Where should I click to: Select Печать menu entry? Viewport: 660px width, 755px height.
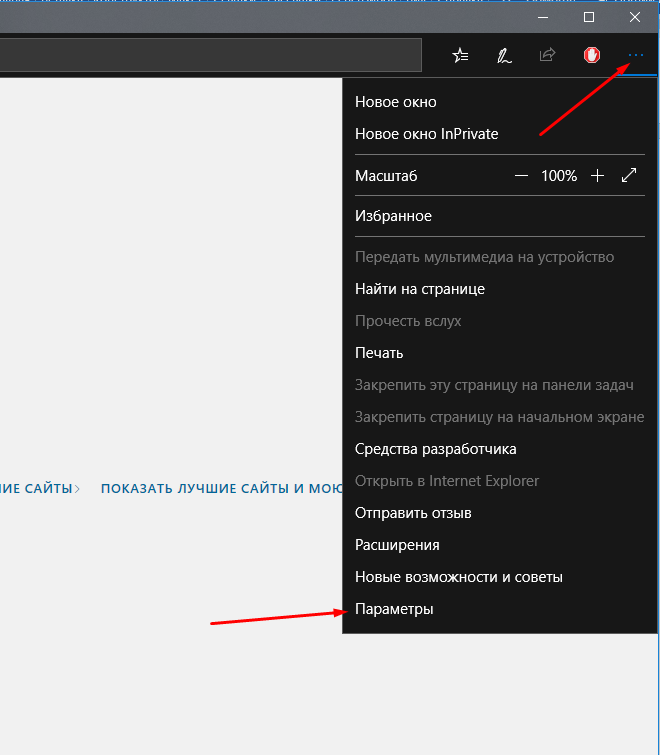pyautogui.click(x=500, y=353)
